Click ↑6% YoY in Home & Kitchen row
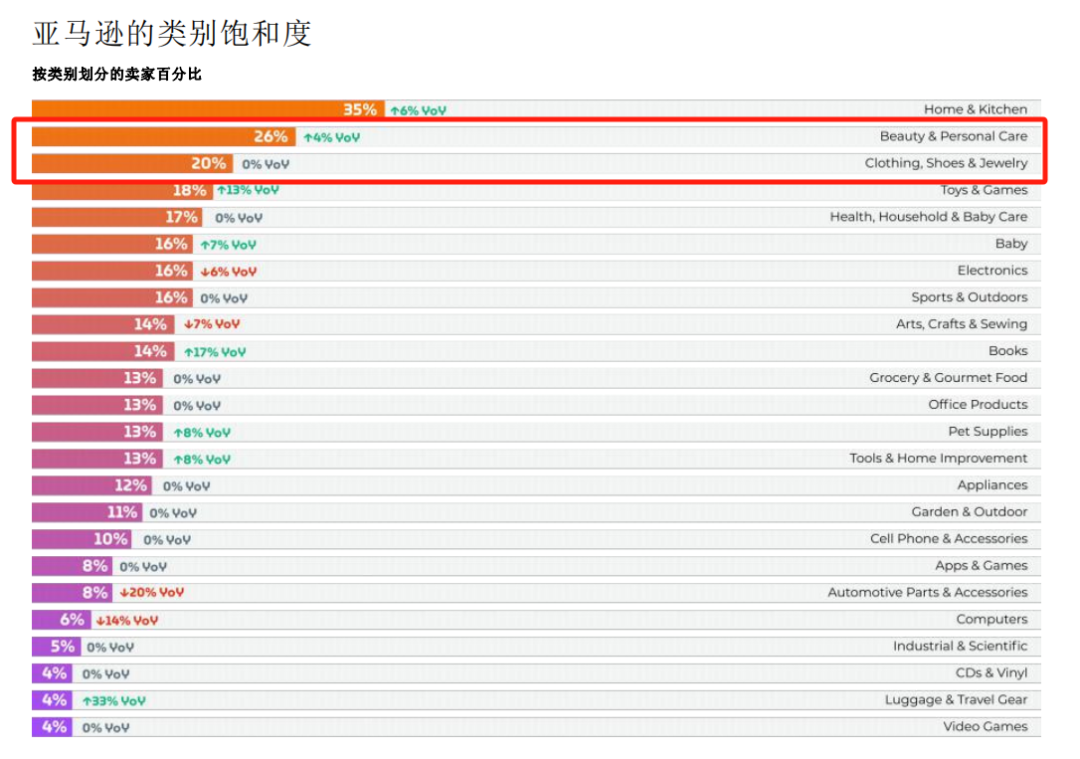The image size is (1080, 759). (x=418, y=111)
